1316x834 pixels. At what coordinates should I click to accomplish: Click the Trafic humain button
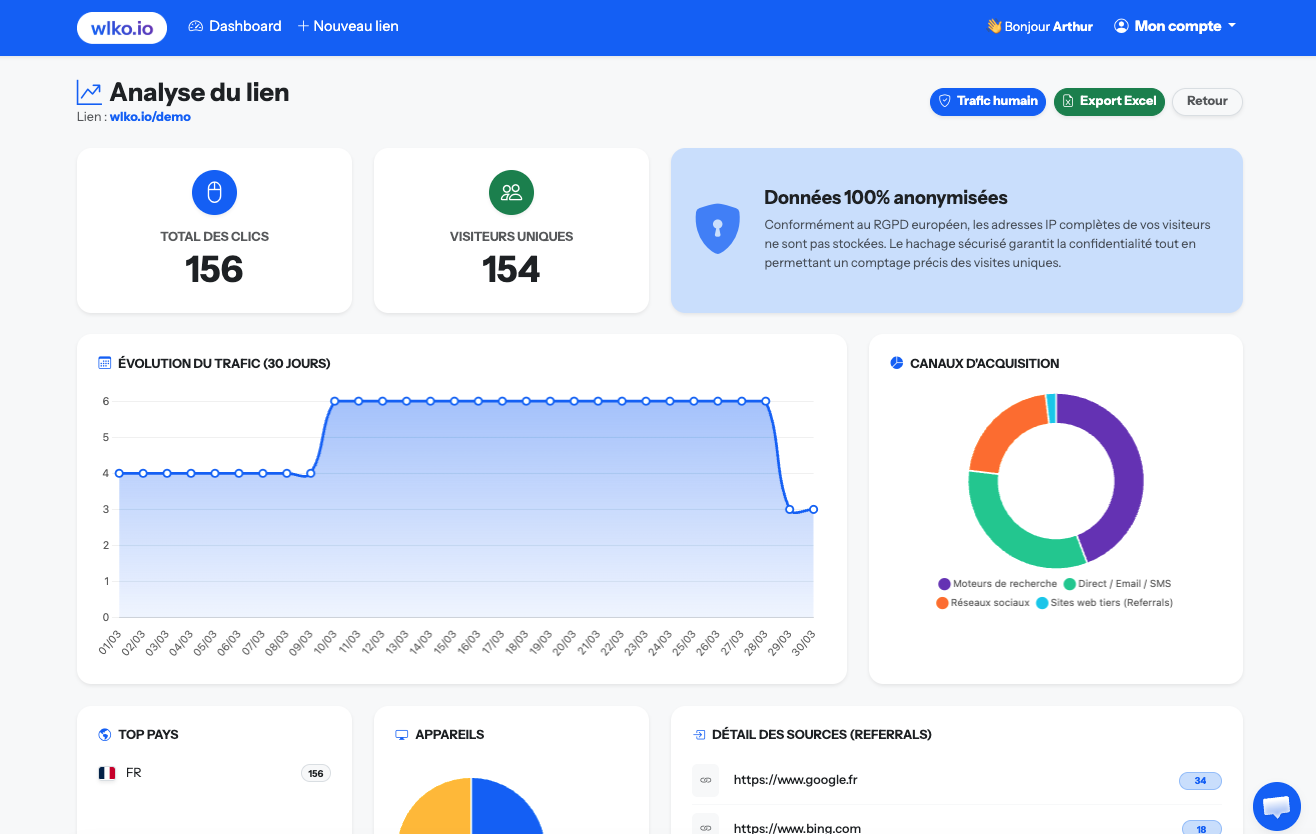[988, 101]
